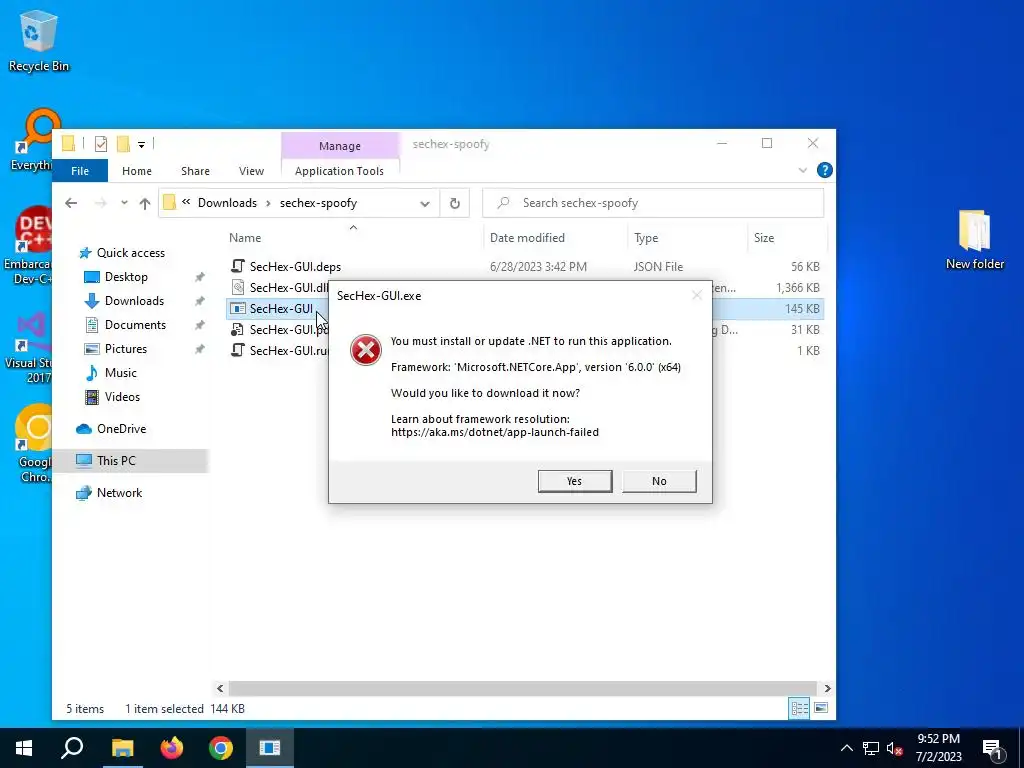The height and width of the screenshot is (768, 1024).
Task: Select the SecHex-GUI.runtimeconfig file row
Action: (278, 350)
